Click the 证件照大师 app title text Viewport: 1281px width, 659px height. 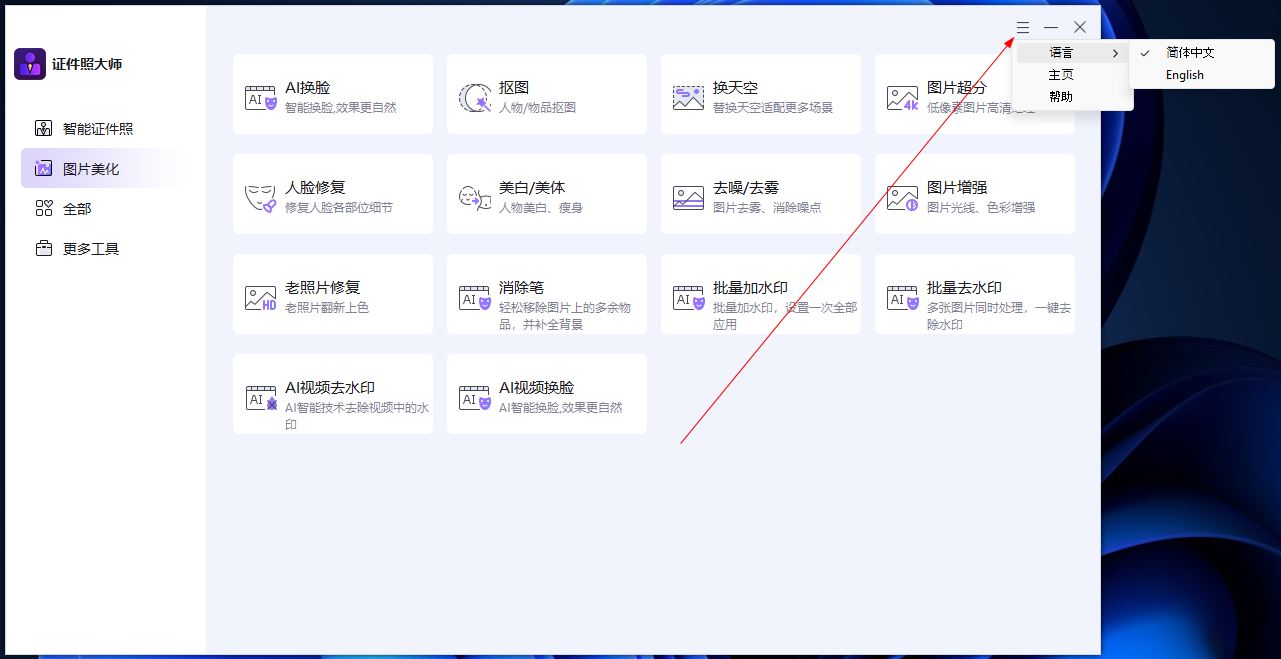[x=87, y=64]
